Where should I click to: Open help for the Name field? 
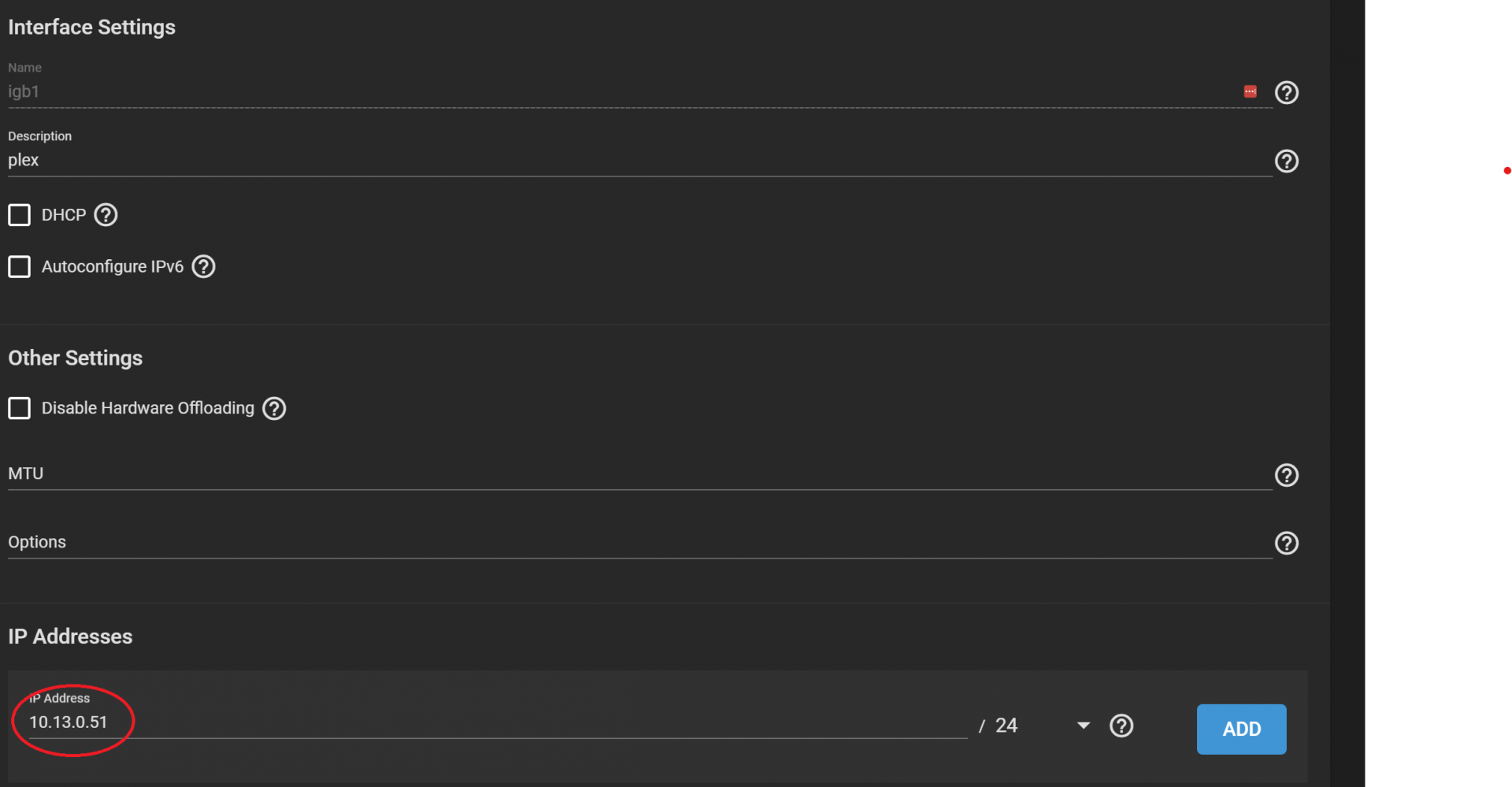(x=1286, y=92)
